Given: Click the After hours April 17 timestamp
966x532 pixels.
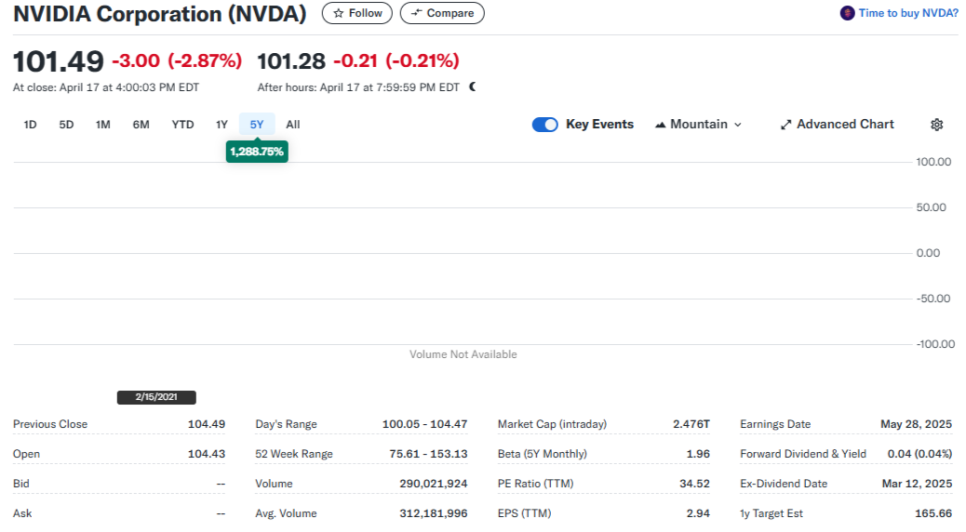Looking at the screenshot, I should click(x=359, y=87).
